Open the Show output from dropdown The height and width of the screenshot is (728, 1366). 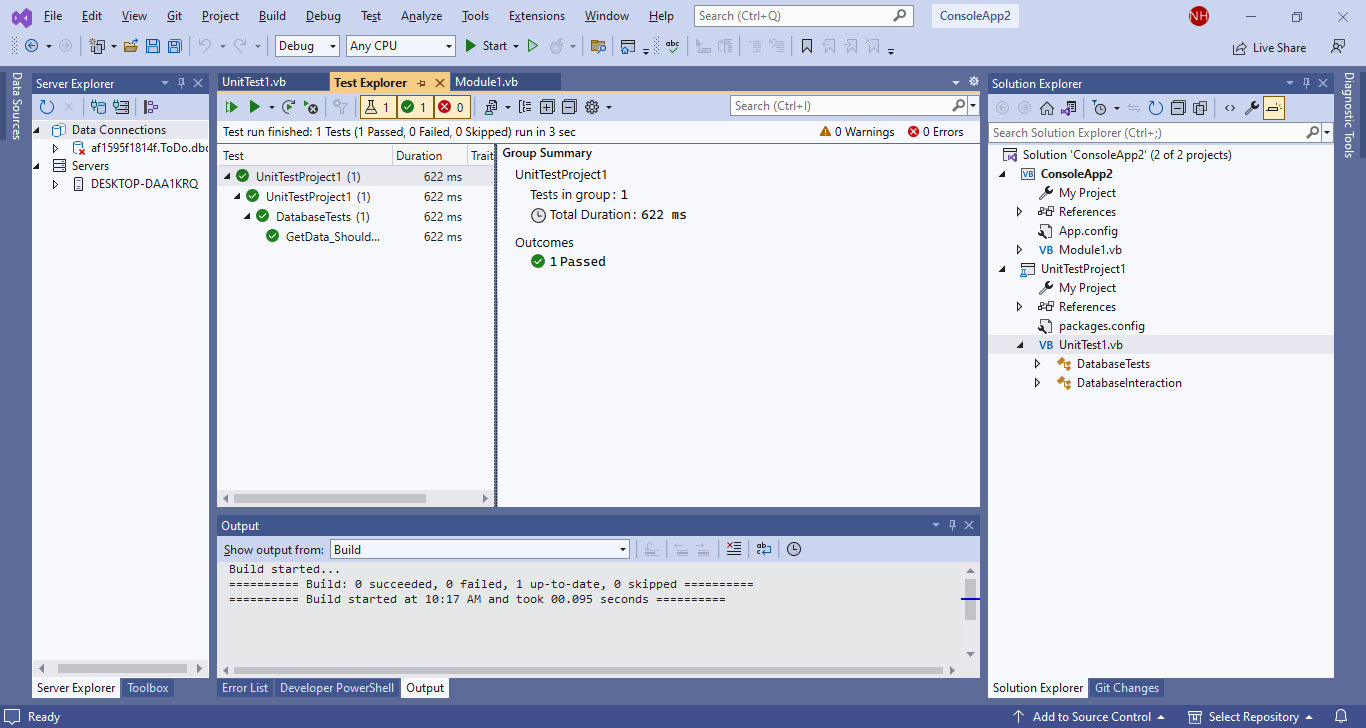[480, 549]
